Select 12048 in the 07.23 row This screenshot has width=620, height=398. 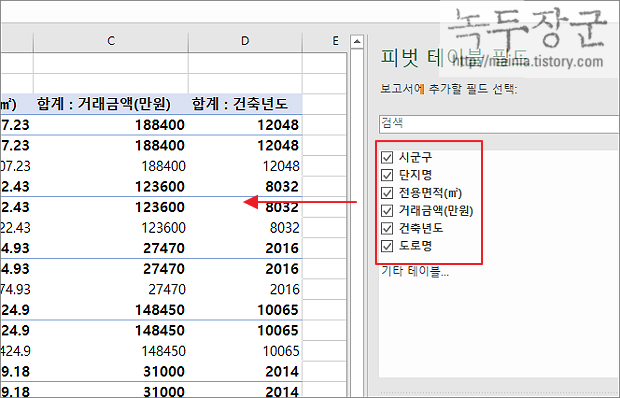tap(245, 166)
